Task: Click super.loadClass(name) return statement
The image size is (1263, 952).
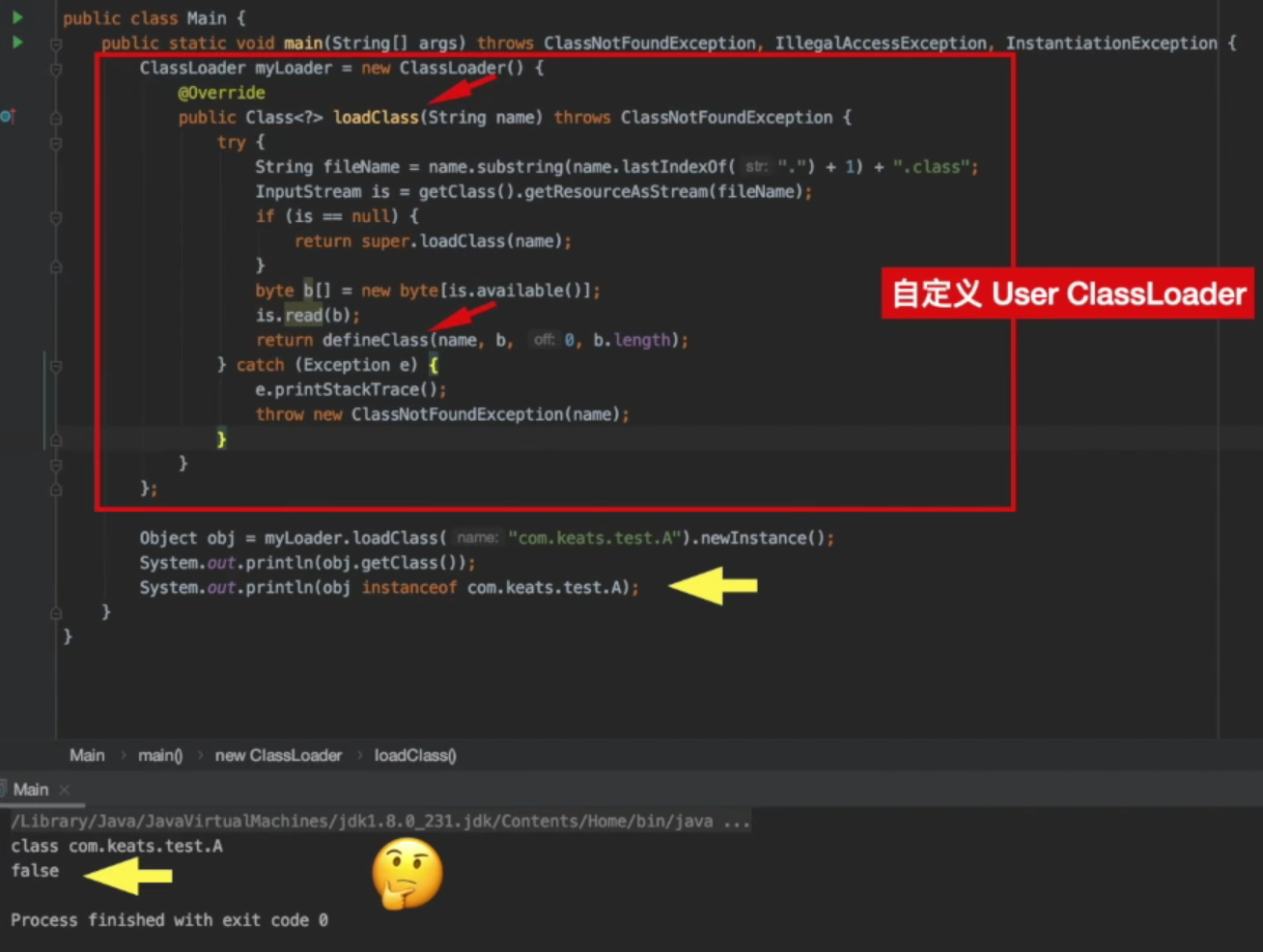Action: point(433,241)
